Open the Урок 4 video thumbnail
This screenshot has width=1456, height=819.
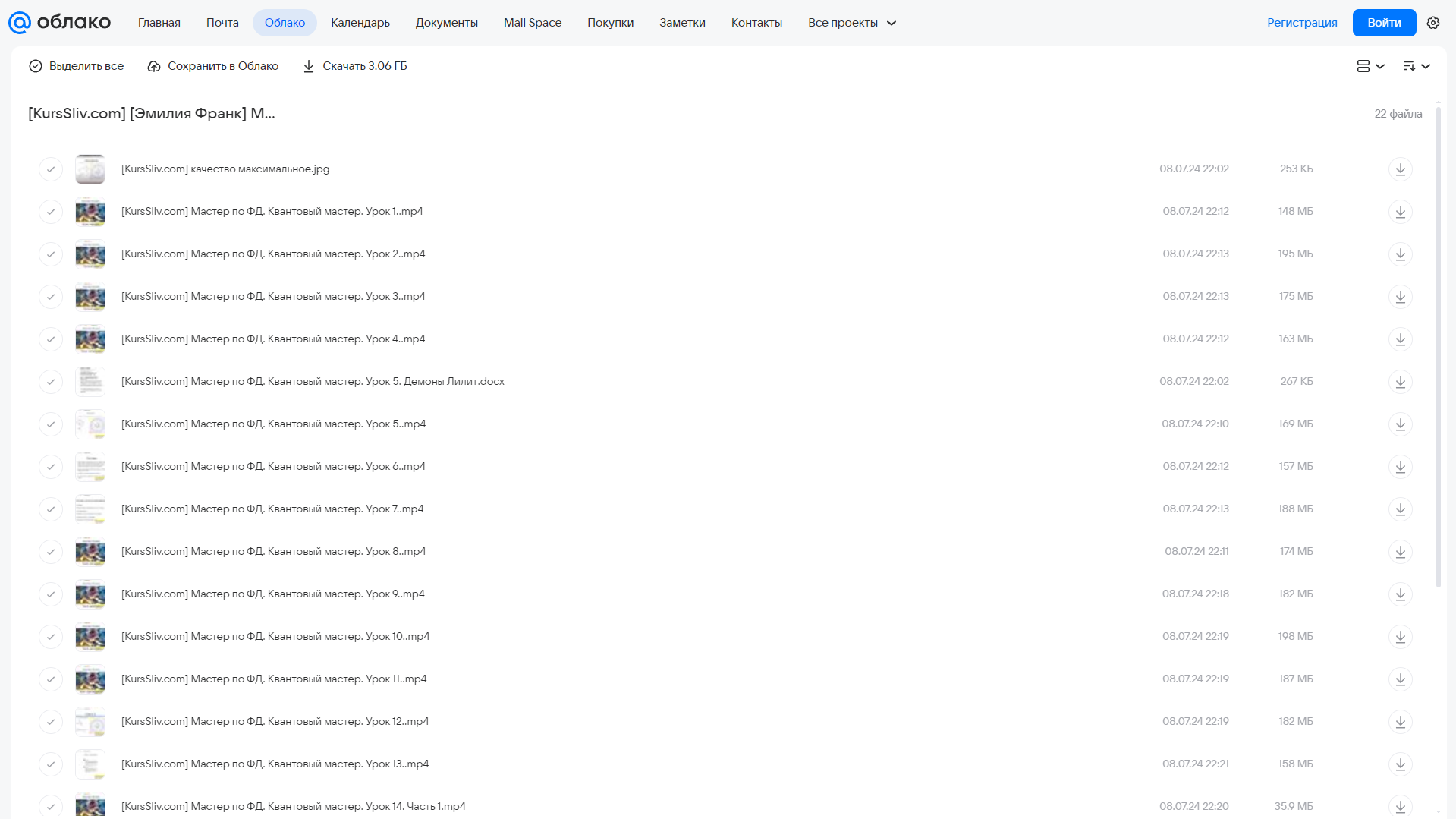[90, 339]
